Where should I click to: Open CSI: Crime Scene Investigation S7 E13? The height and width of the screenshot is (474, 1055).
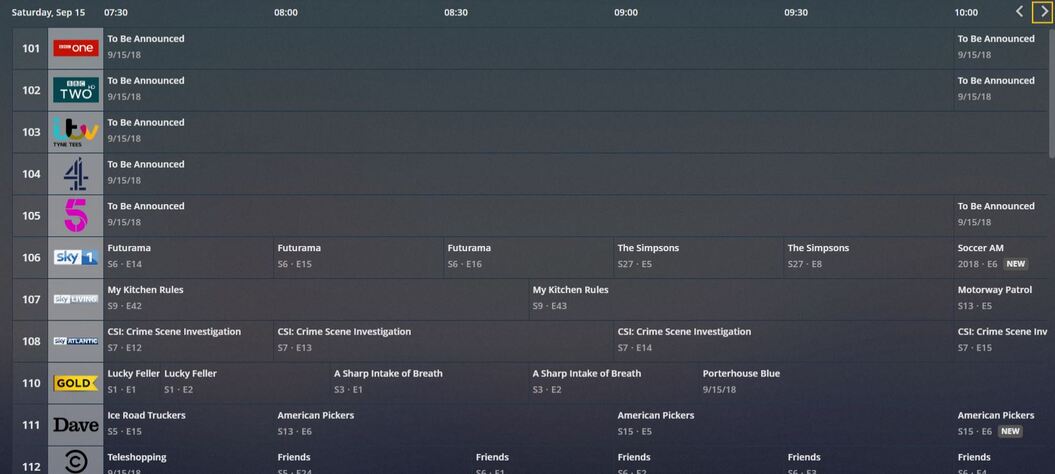point(444,341)
